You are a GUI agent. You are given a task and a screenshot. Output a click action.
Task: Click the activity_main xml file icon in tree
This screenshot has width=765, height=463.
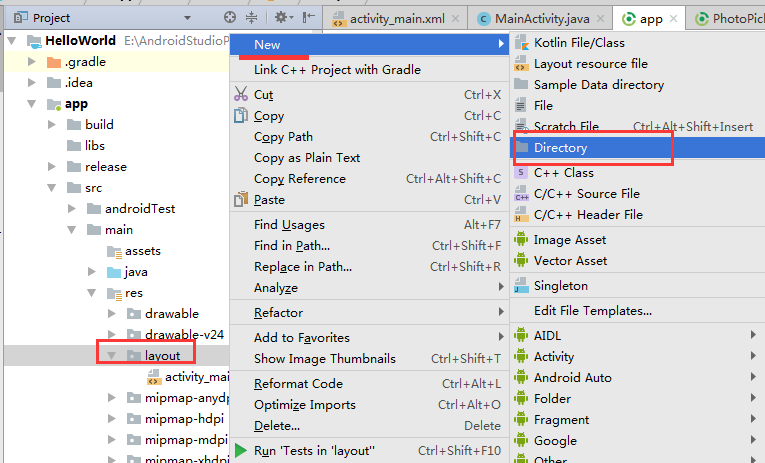(154, 377)
